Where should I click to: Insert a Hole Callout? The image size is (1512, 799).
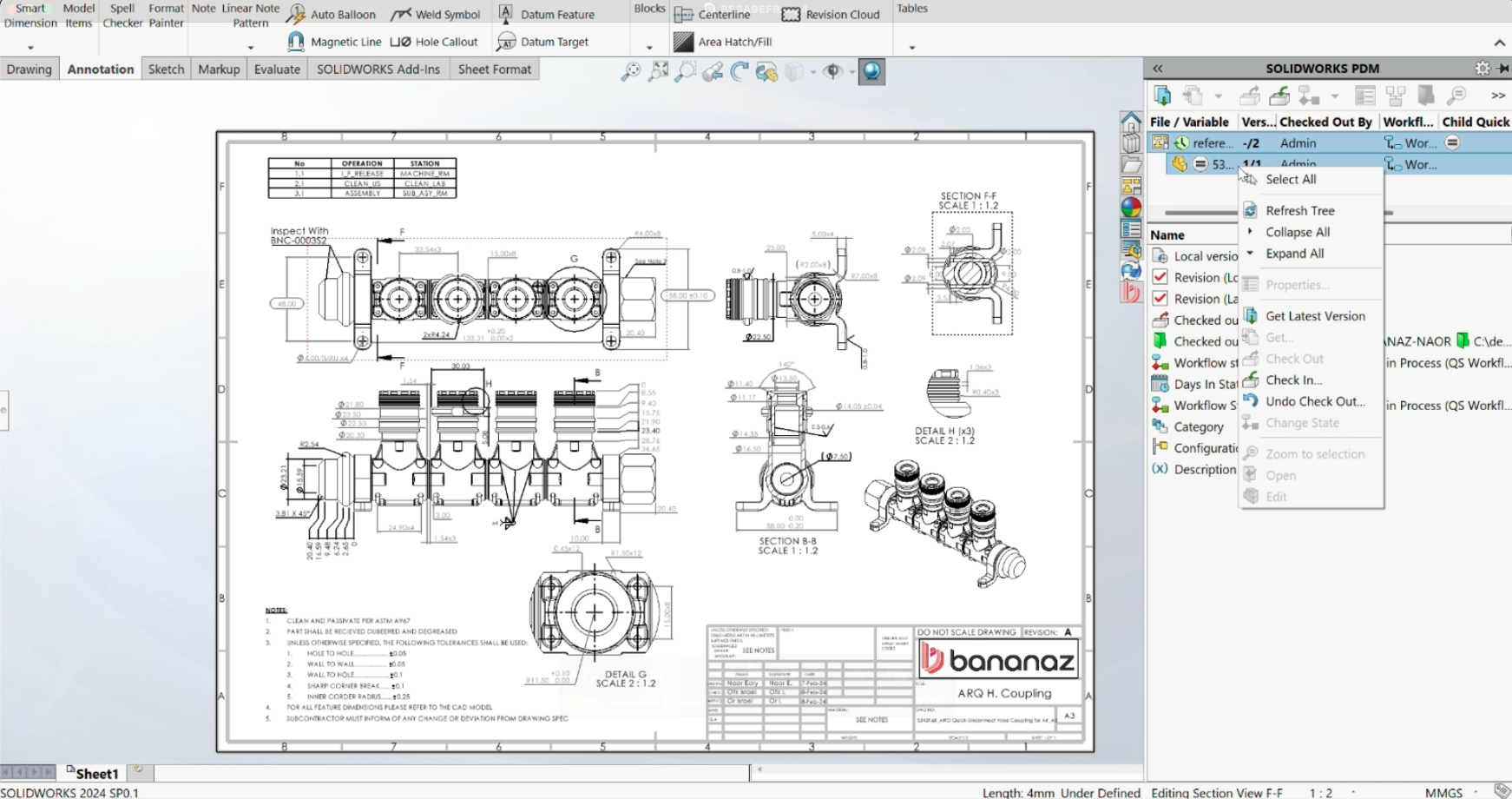434,42
